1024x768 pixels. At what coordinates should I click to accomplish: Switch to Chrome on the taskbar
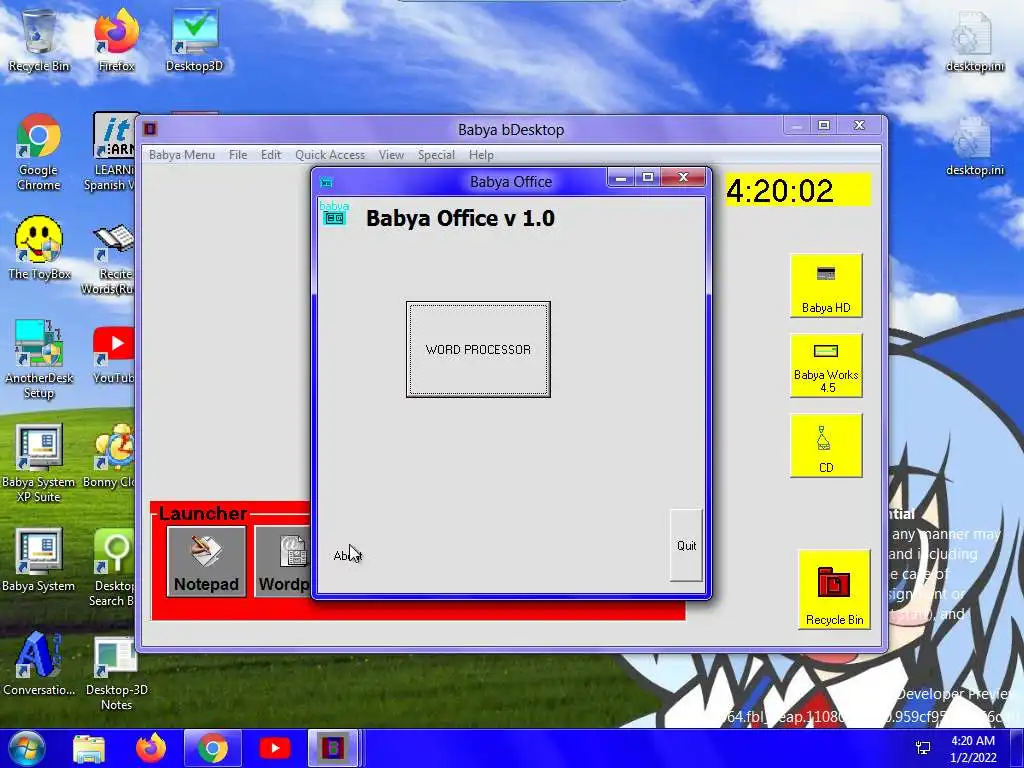point(212,748)
